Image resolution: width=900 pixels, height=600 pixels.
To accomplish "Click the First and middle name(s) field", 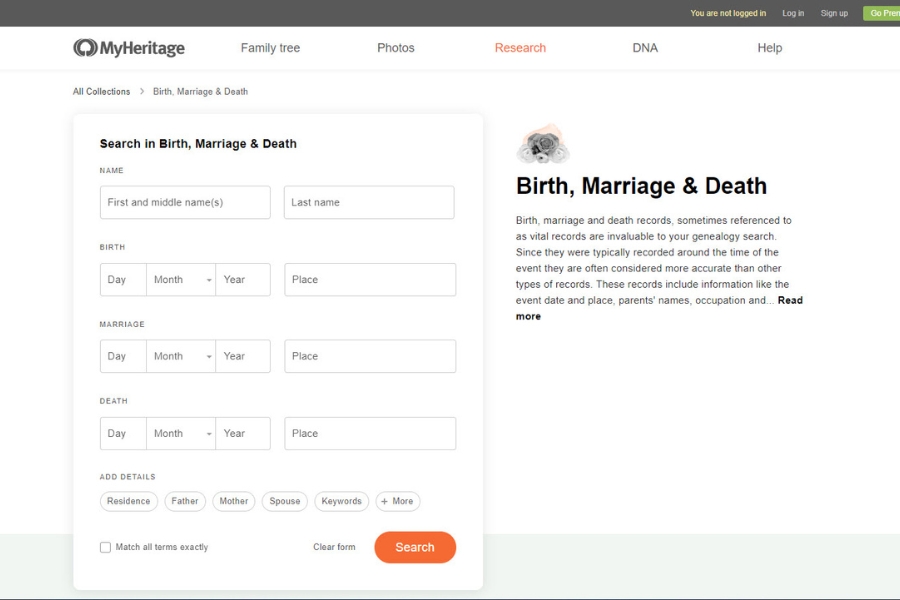I will [185, 202].
